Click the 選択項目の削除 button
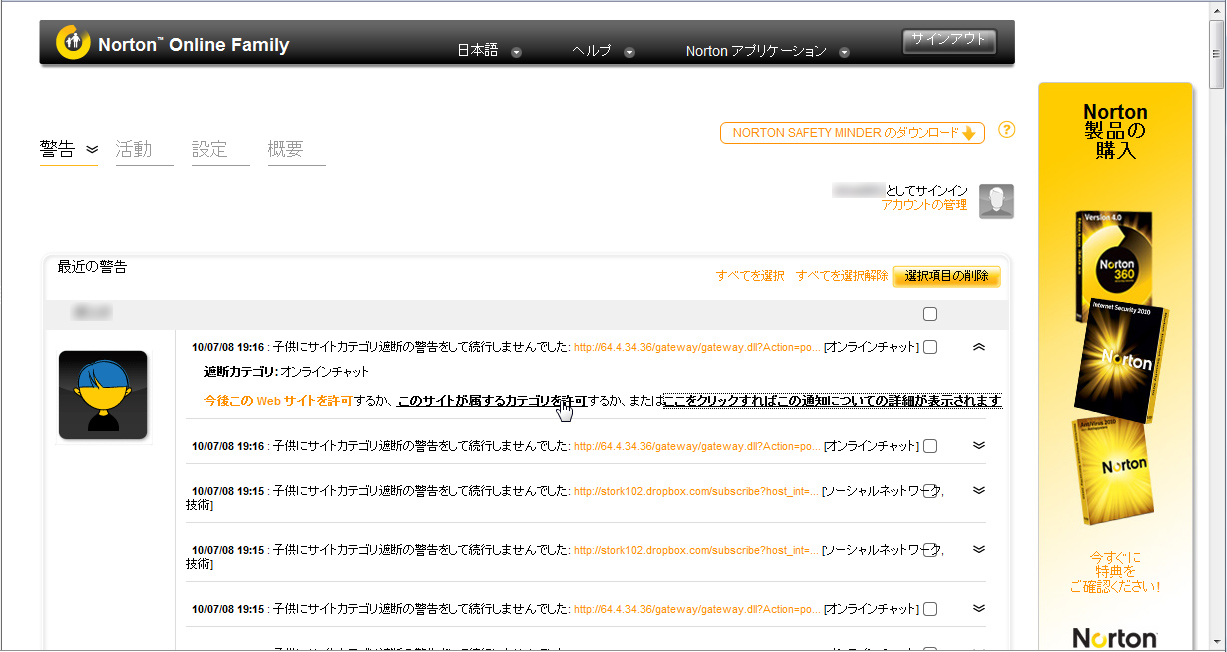Image resolution: width=1227 pixels, height=652 pixels. tap(946, 276)
